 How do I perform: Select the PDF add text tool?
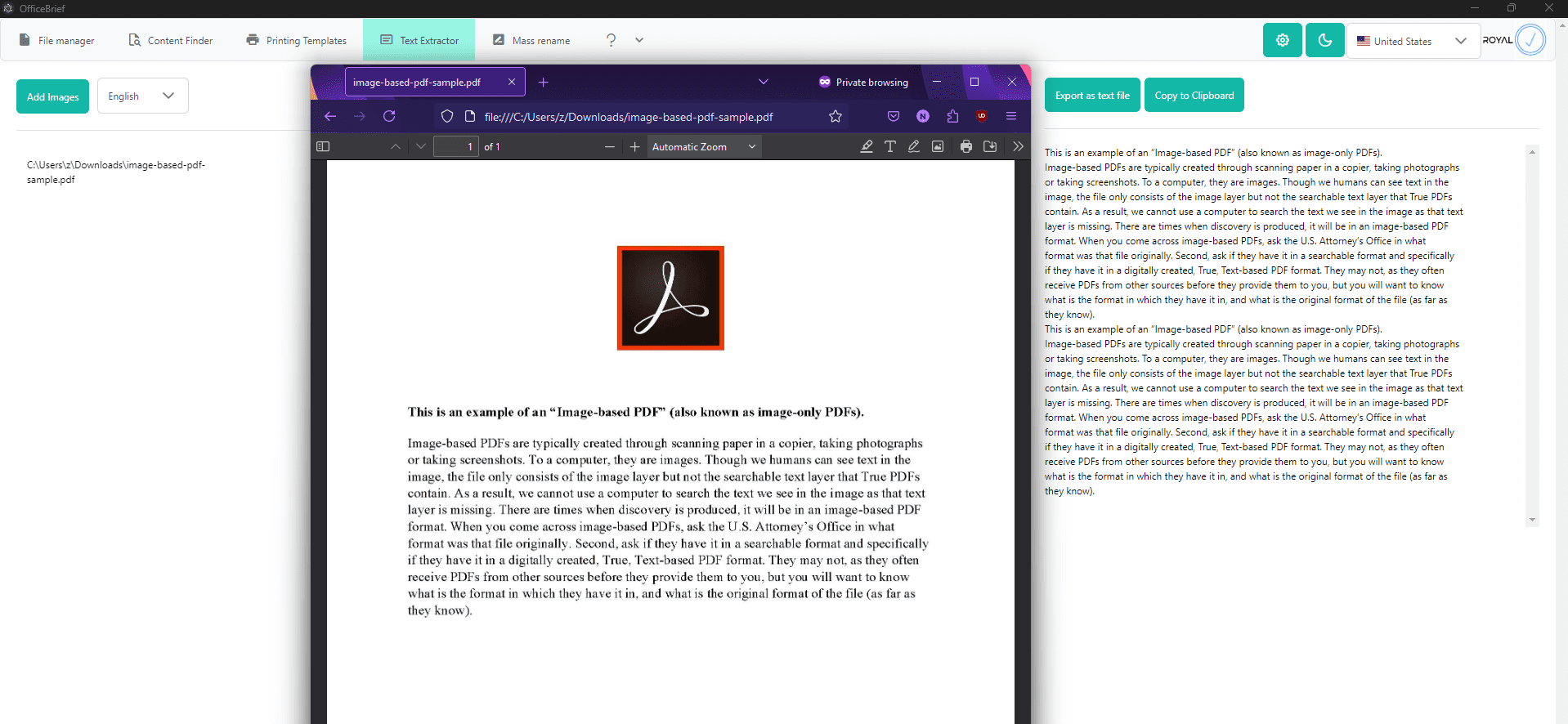coord(890,146)
